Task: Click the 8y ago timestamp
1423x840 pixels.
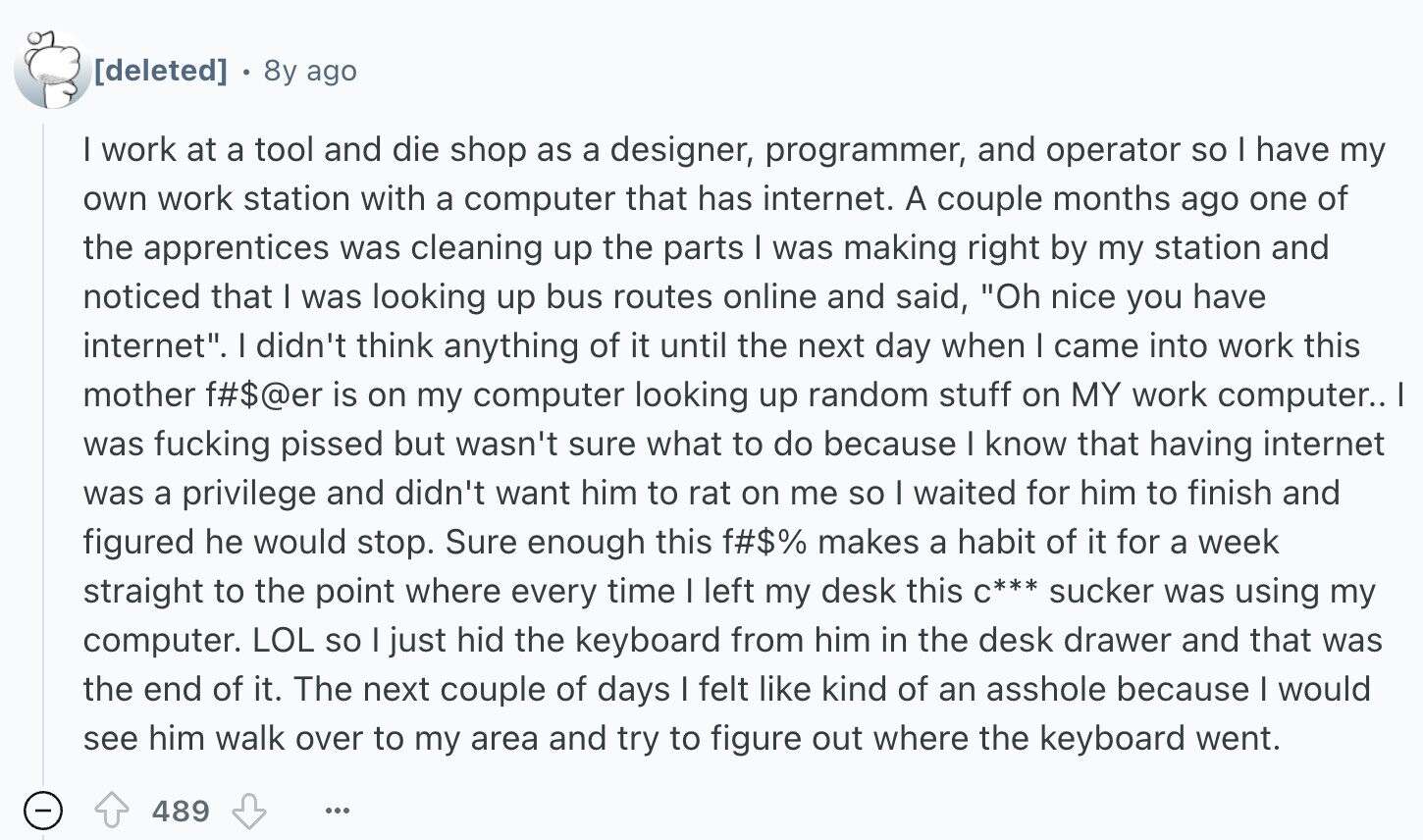Action: pyautogui.click(x=310, y=71)
